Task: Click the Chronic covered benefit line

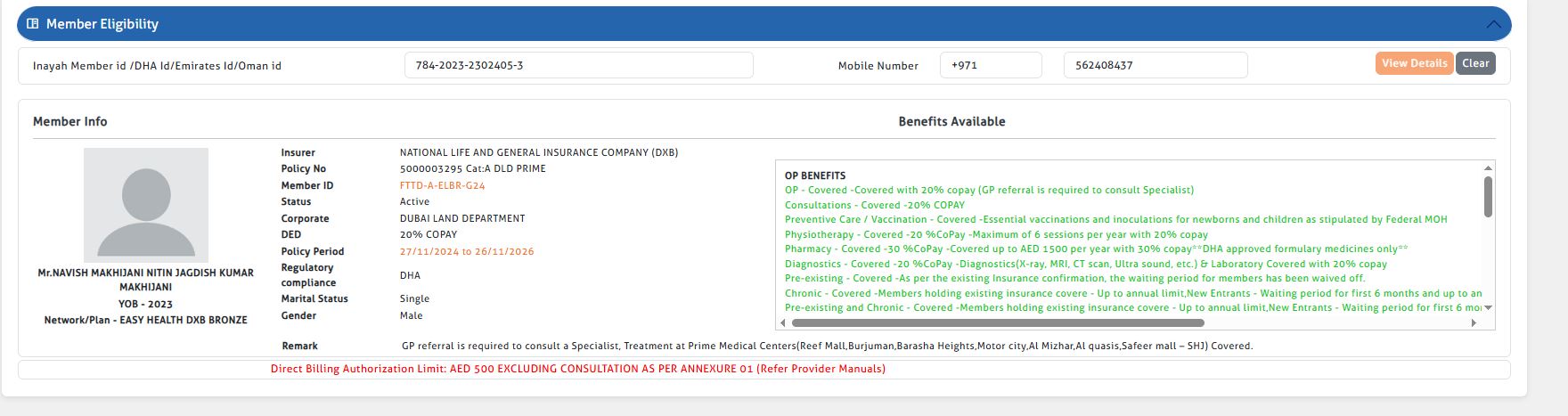Action: click(1133, 293)
